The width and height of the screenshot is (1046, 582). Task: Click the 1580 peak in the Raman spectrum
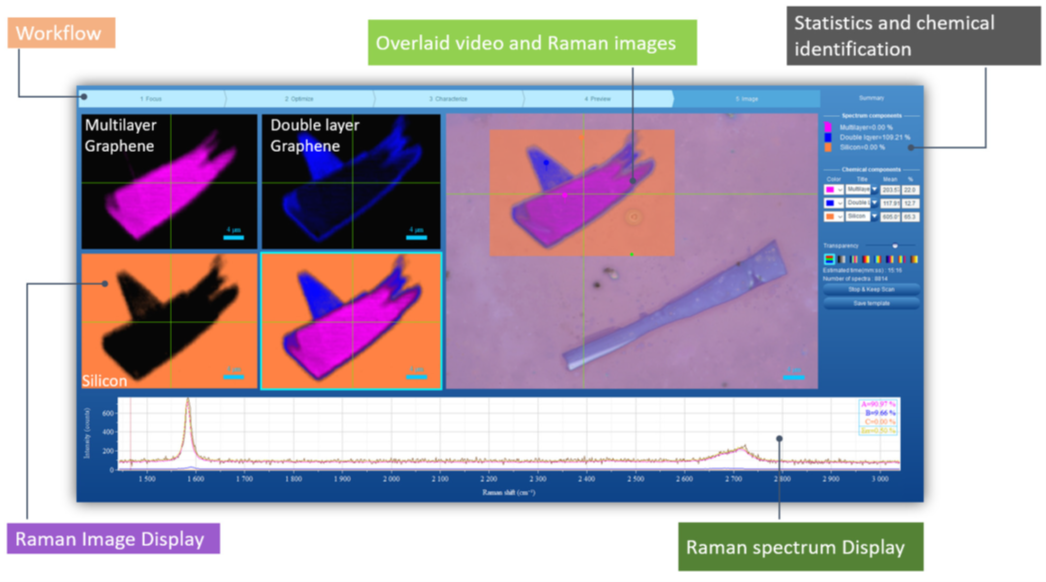tap(187, 402)
